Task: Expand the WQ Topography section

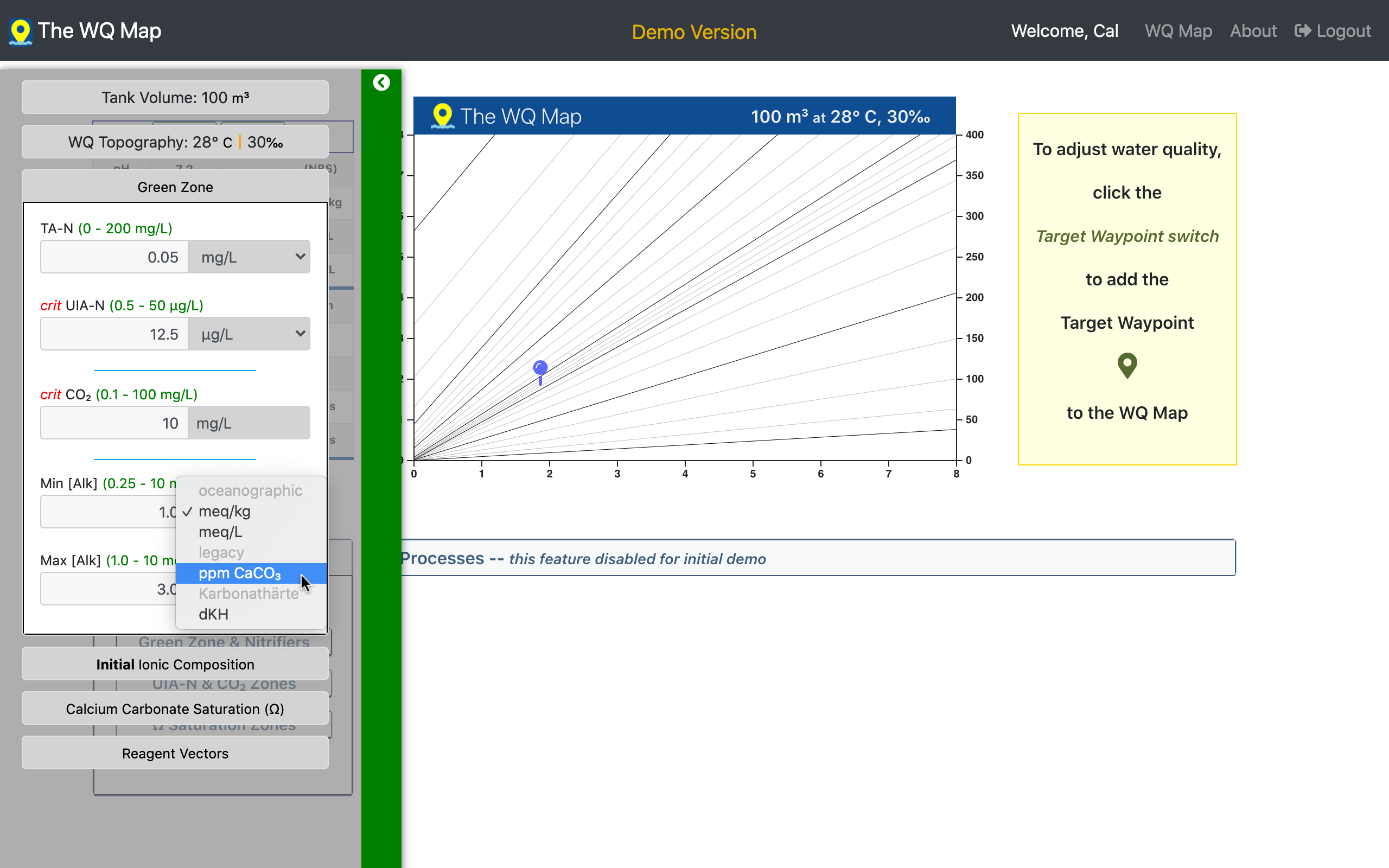Action: [x=175, y=142]
